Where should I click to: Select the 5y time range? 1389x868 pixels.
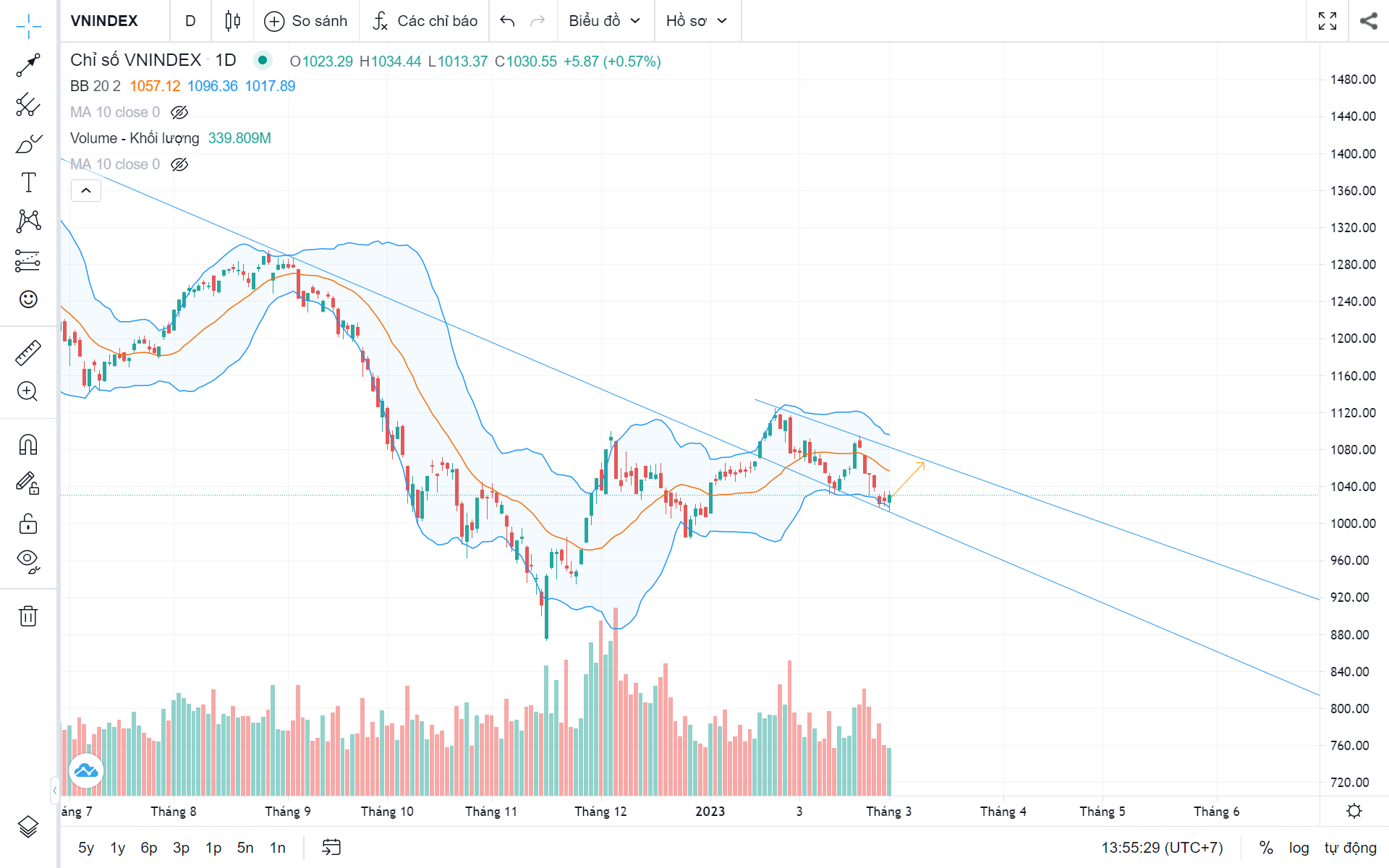coord(86,848)
